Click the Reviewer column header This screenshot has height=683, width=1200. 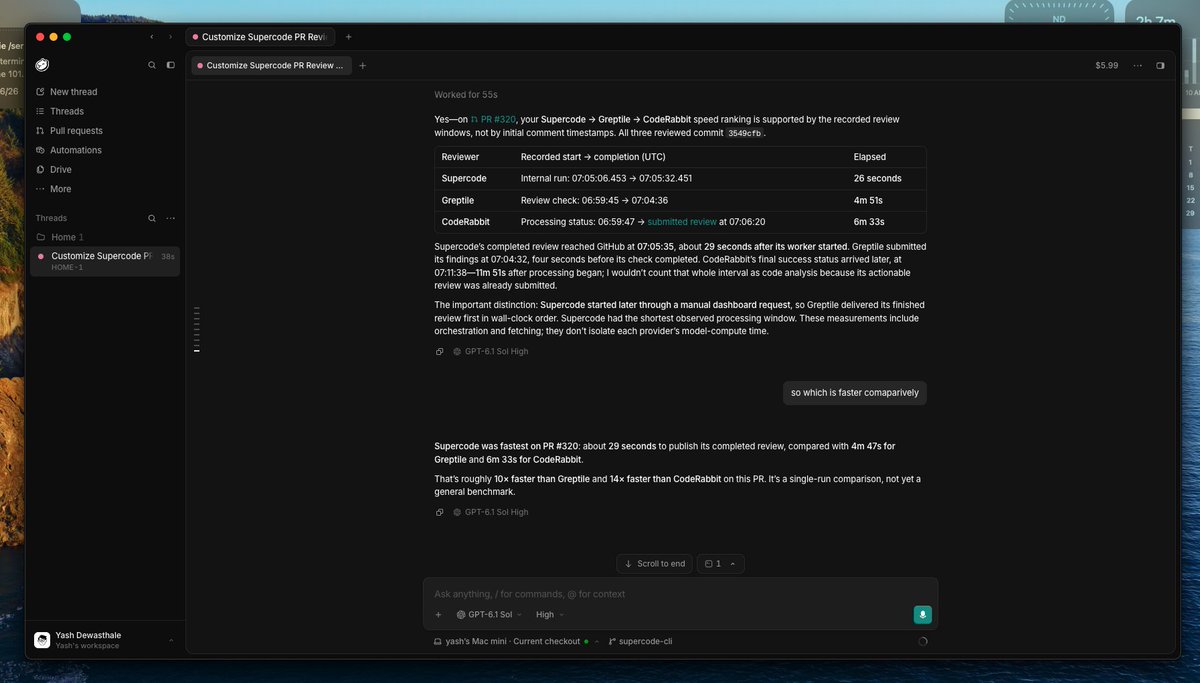click(460, 157)
